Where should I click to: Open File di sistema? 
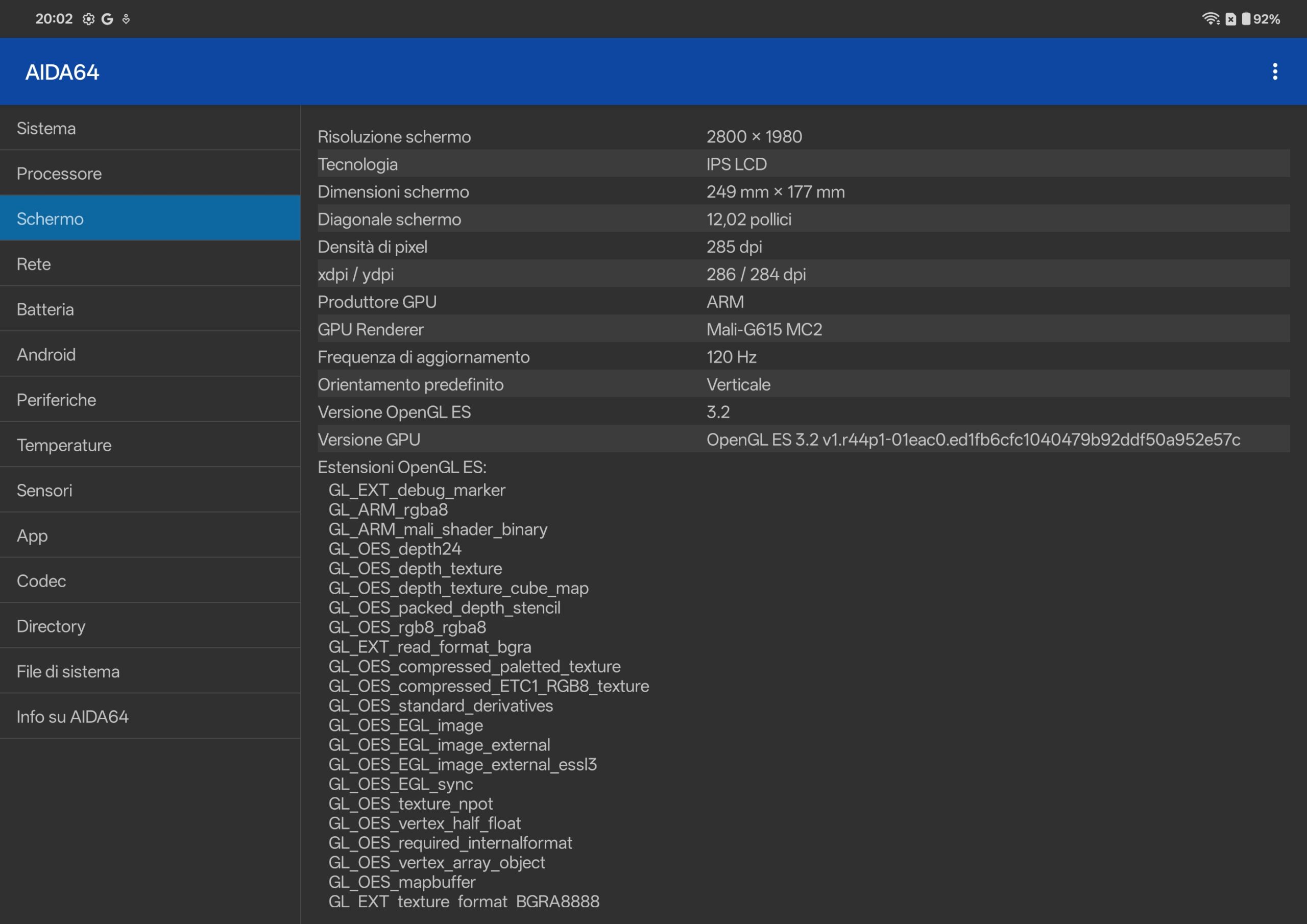click(x=150, y=671)
